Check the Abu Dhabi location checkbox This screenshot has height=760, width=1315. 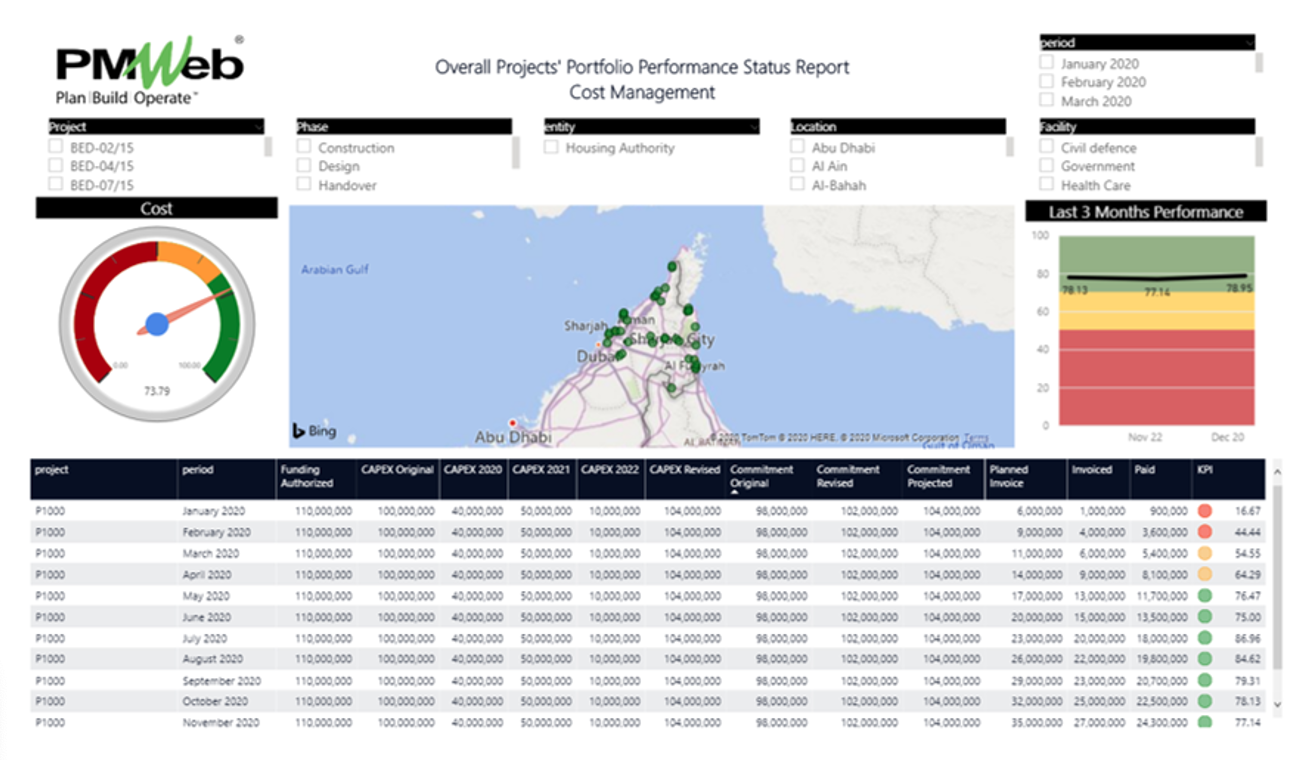pos(797,147)
